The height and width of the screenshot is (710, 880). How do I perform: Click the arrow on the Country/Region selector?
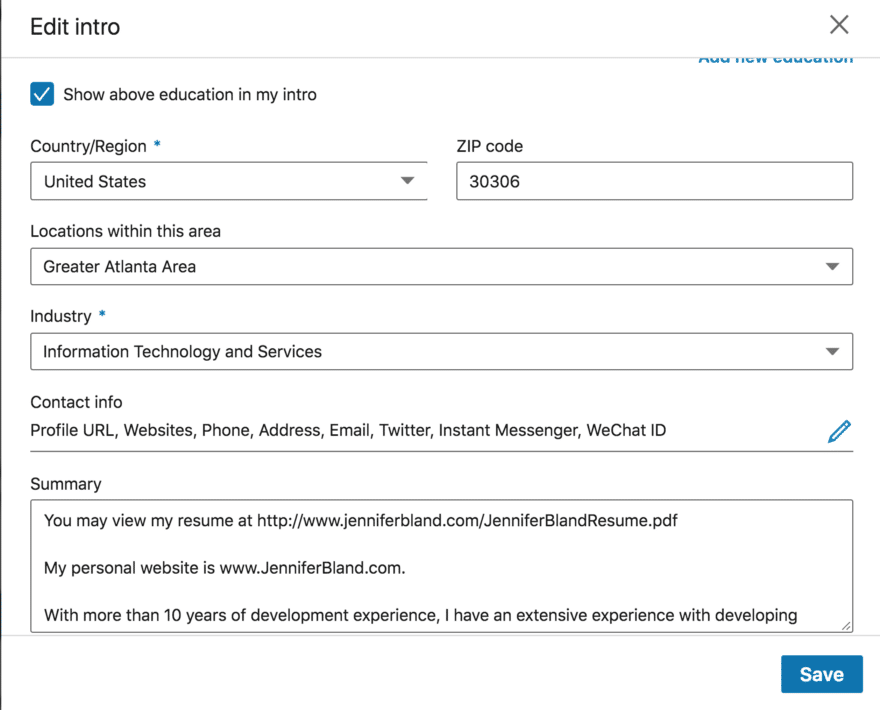click(x=407, y=182)
